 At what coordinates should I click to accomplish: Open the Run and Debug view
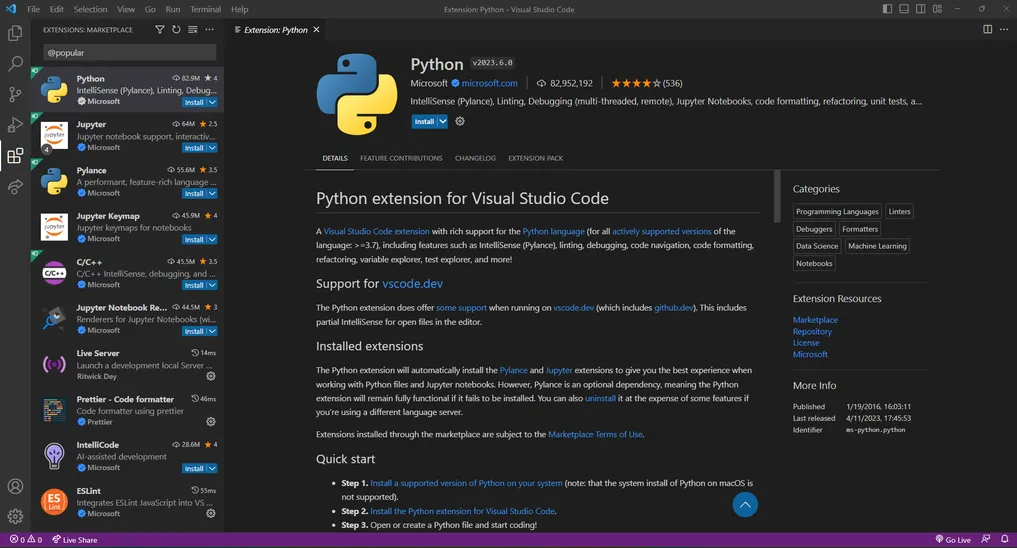[15, 125]
